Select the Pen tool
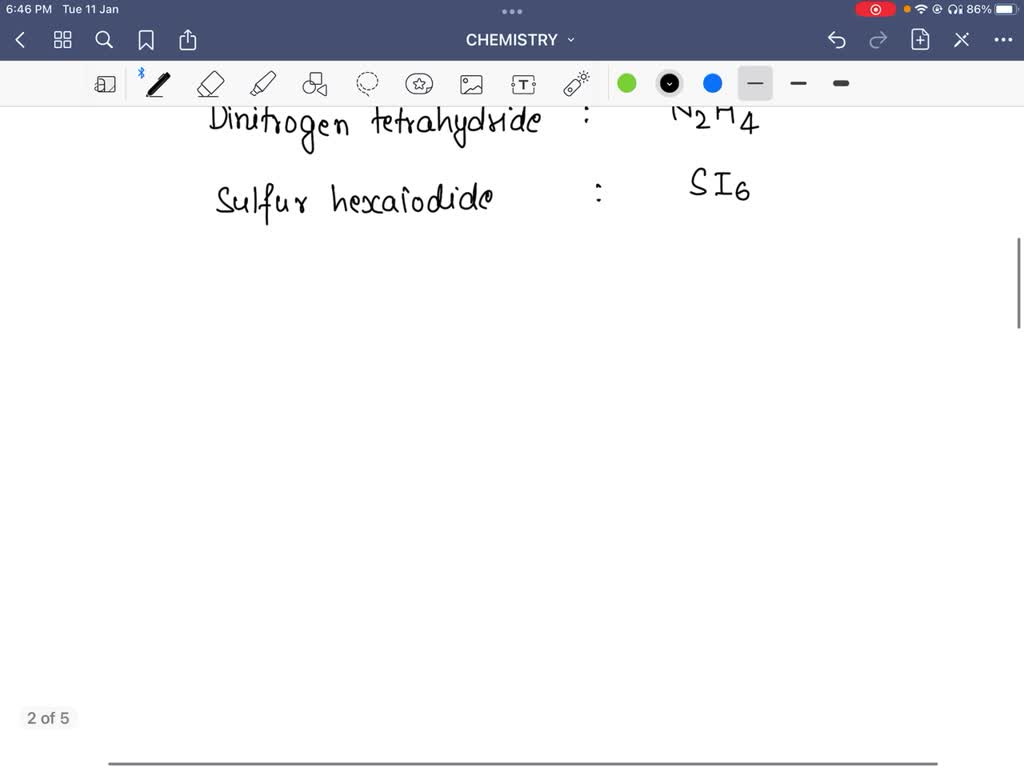The height and width of the screenshot is (768, 1024). tap(157, 84)
